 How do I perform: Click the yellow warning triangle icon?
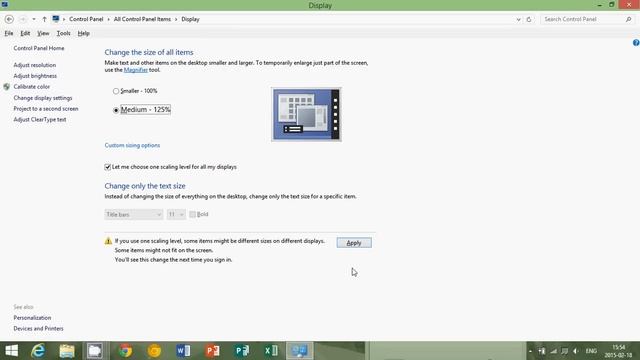coord(108,241)
